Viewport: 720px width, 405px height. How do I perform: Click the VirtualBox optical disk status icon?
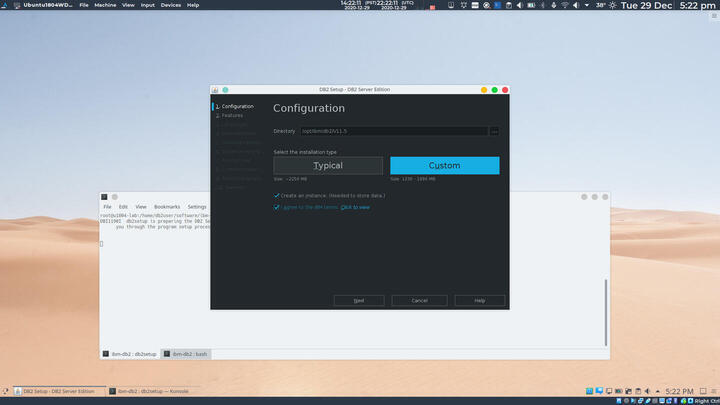coord(626,401)
